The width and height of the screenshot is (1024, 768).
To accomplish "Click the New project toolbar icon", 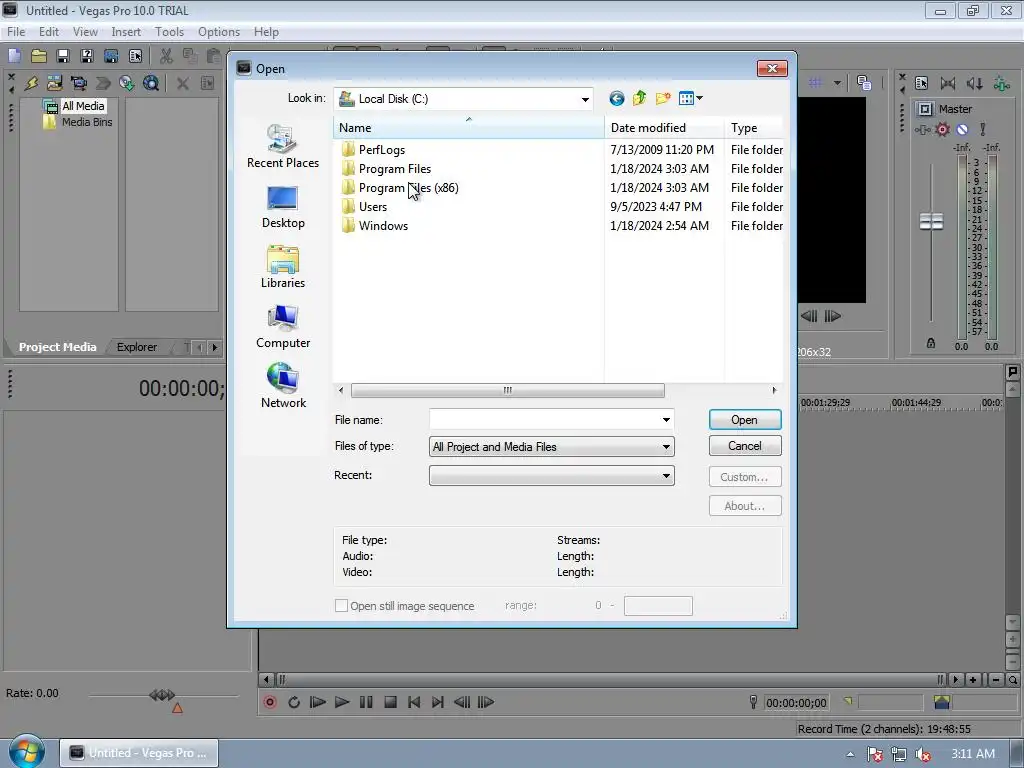I will [x=14, y=56].
